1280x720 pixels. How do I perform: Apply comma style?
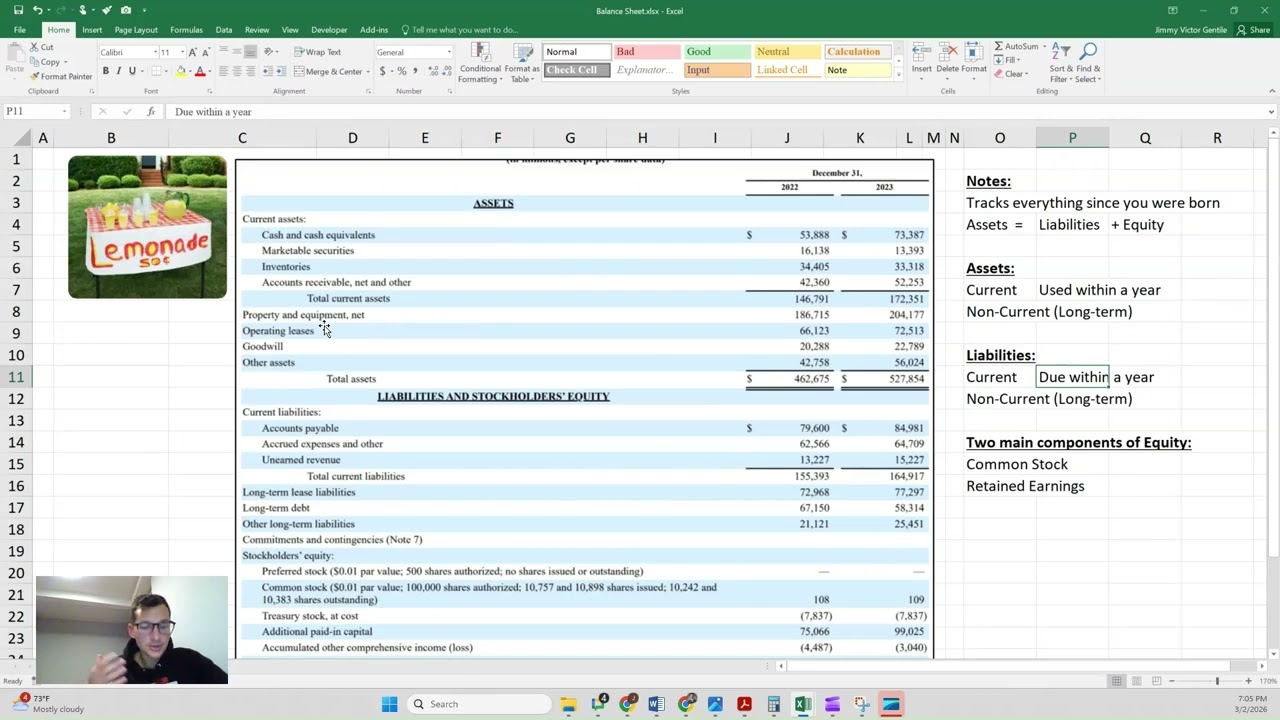(x=415, y=71)
